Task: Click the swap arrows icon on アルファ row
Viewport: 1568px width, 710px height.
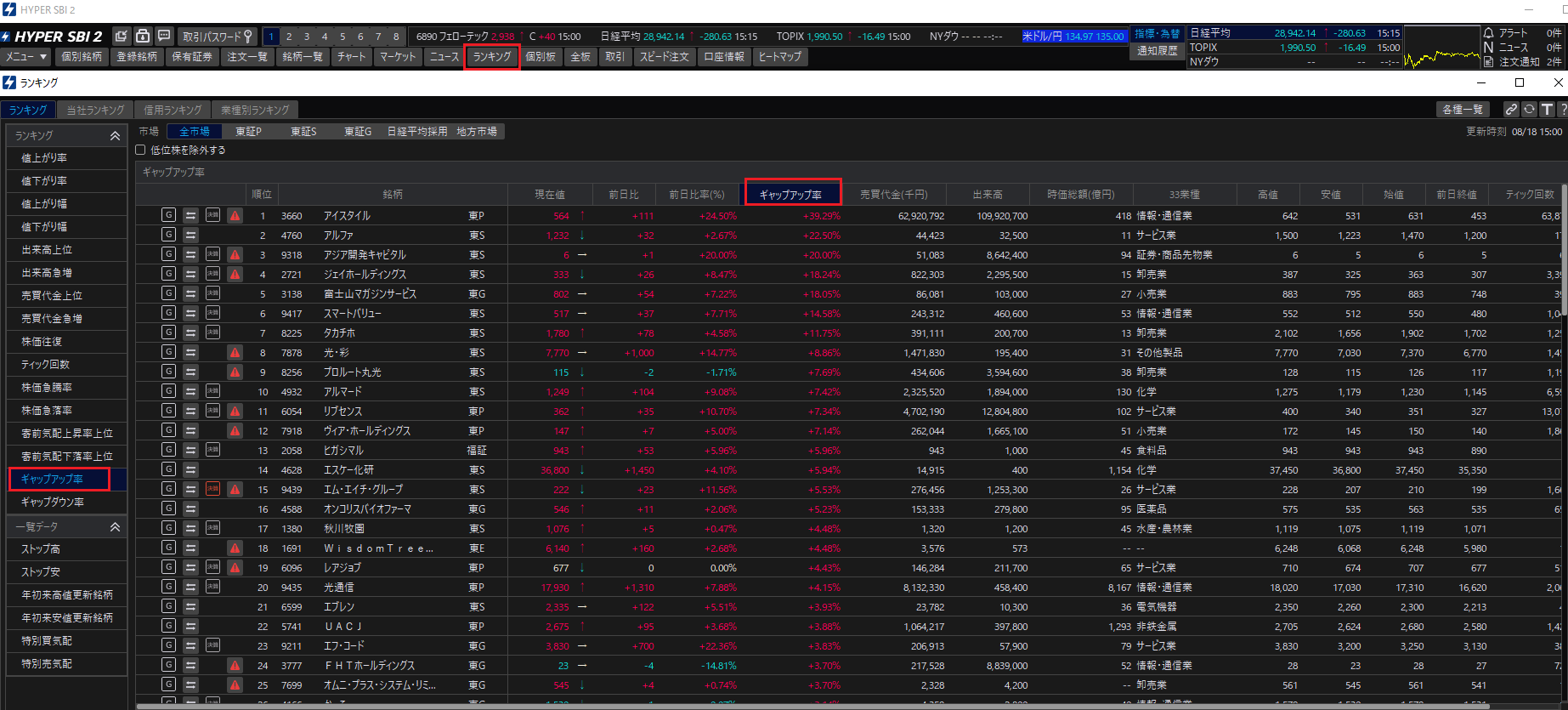Action: (x=190, y=235)
